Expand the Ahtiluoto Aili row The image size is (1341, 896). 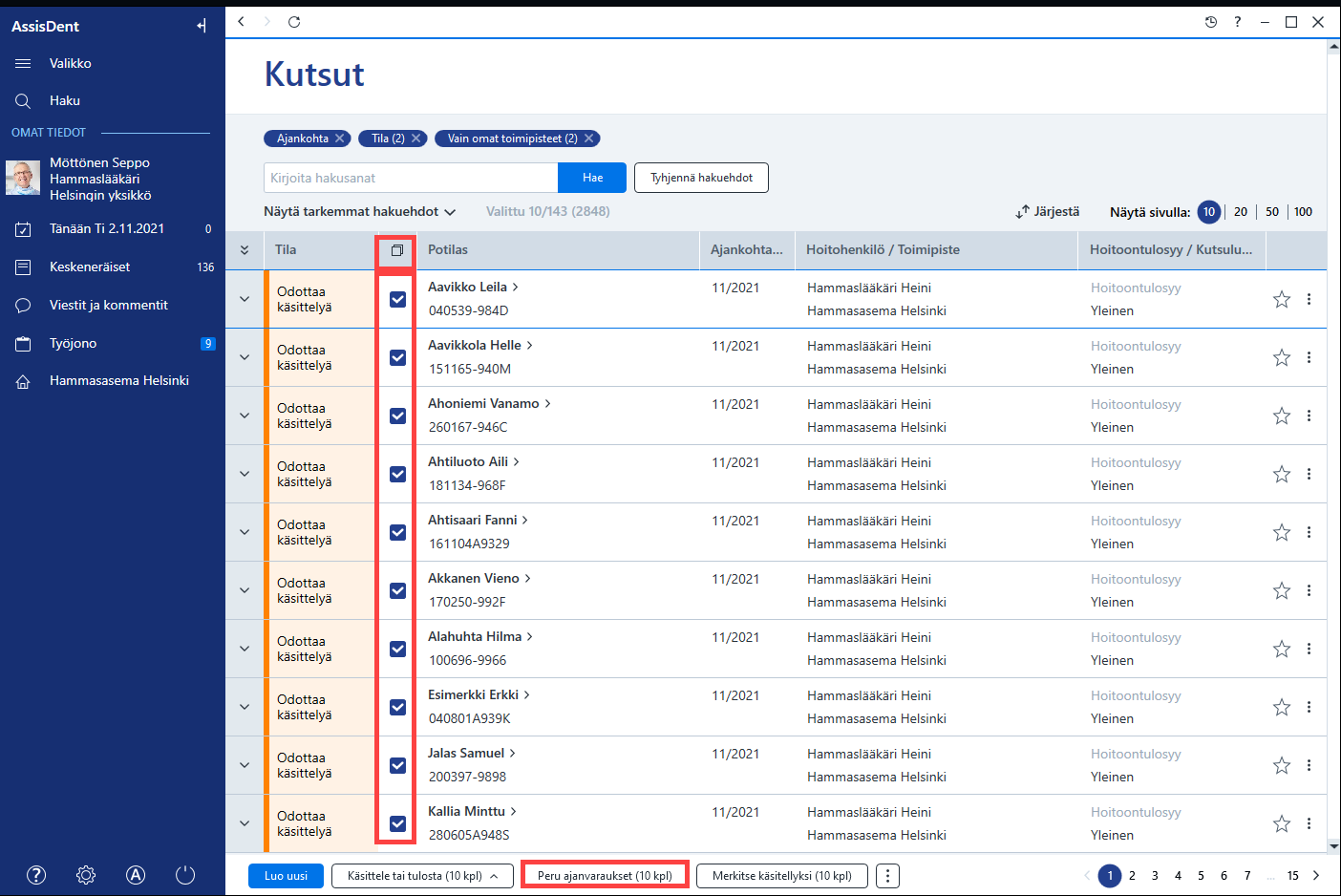coord(245,474)
